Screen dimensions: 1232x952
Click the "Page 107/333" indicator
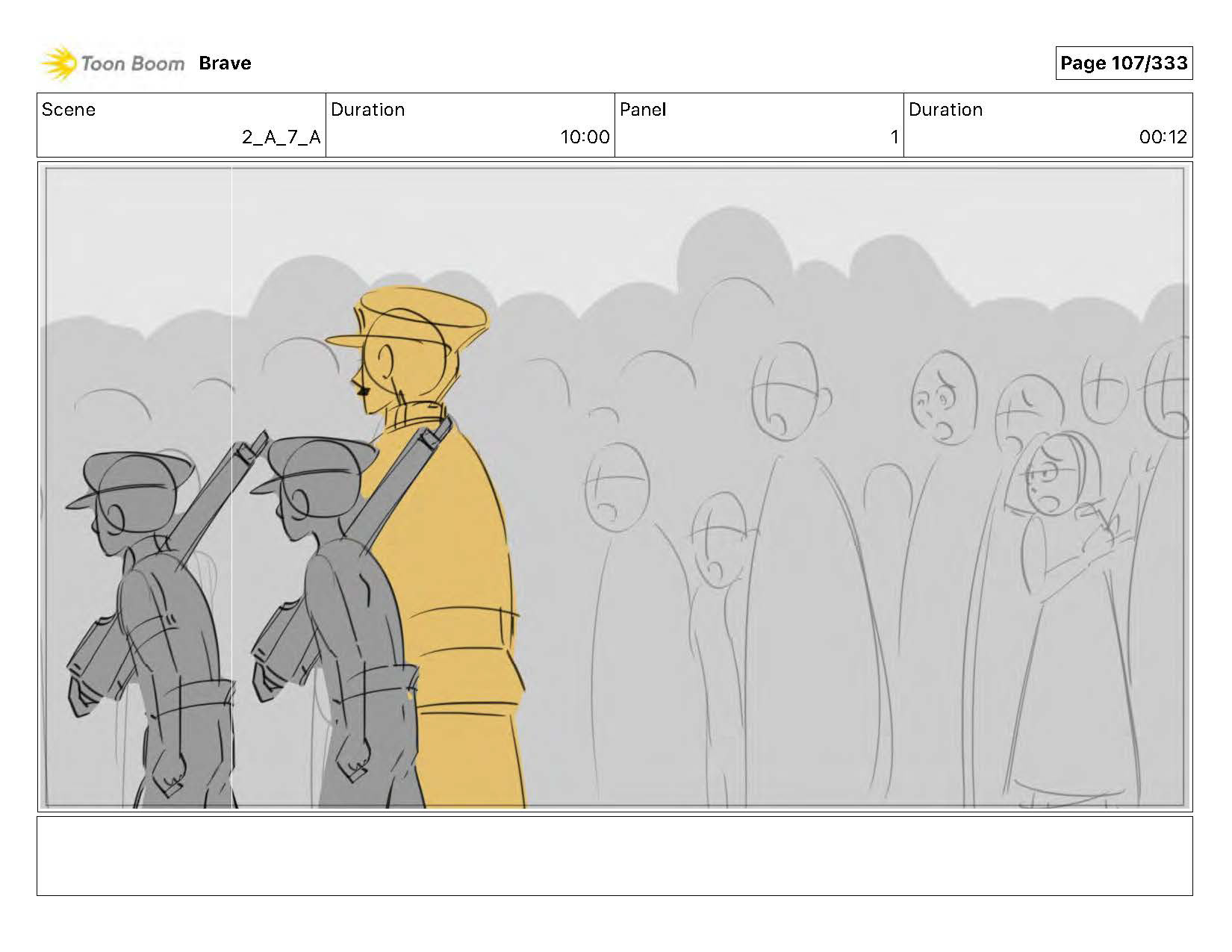tap(1124, 63)
